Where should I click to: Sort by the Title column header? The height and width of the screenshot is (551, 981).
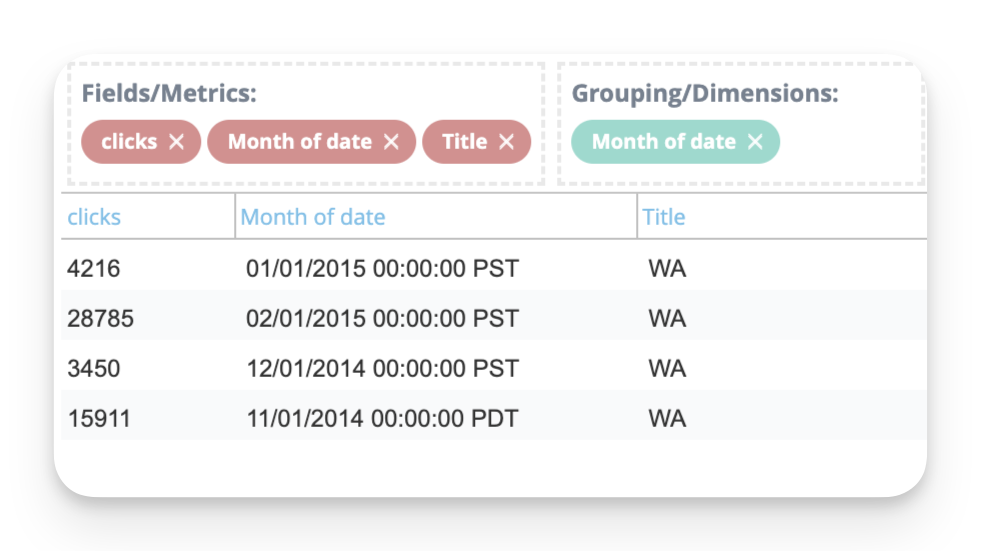664,217
